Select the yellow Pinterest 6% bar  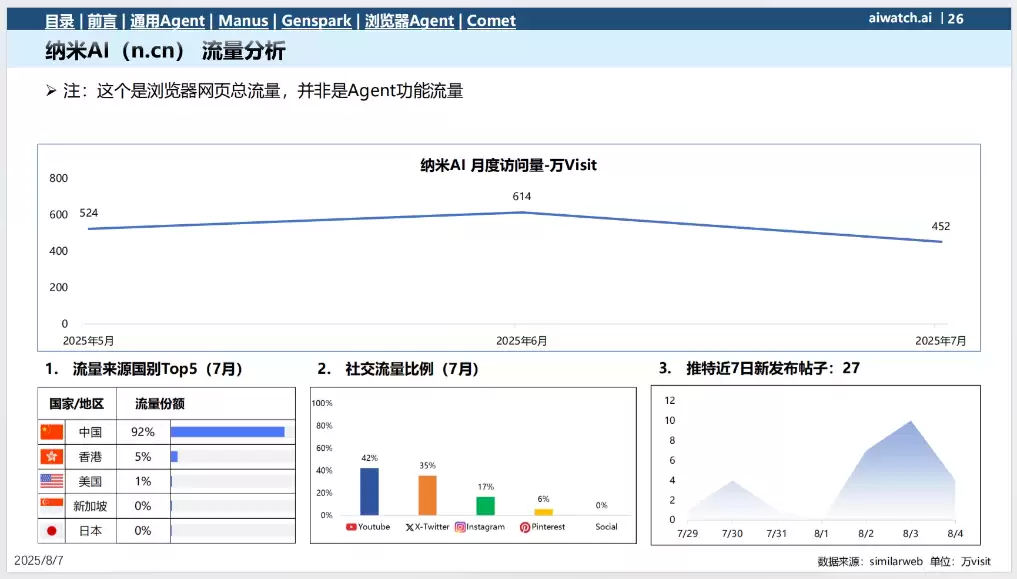[x=544, y=512]
